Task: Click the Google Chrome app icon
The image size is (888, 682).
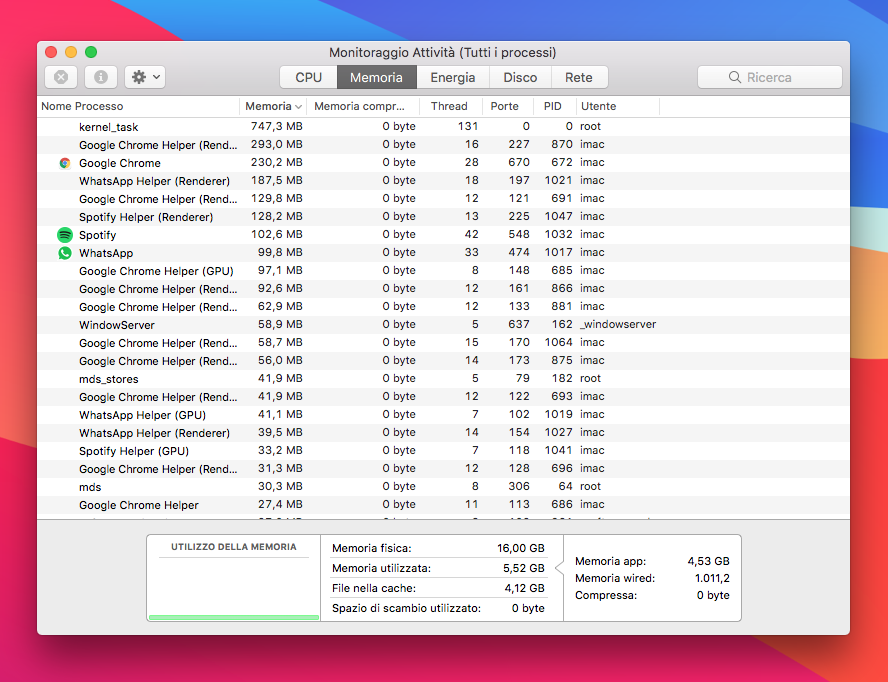Action: [65, 163]
